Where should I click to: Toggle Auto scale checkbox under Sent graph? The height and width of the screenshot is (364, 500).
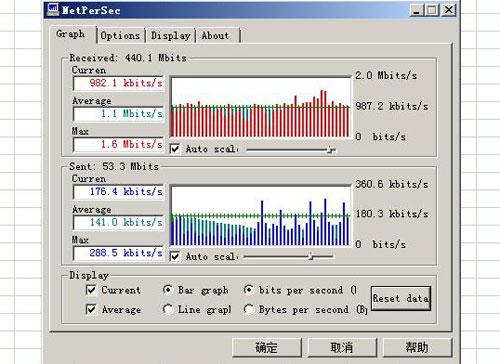pos(175,256)
